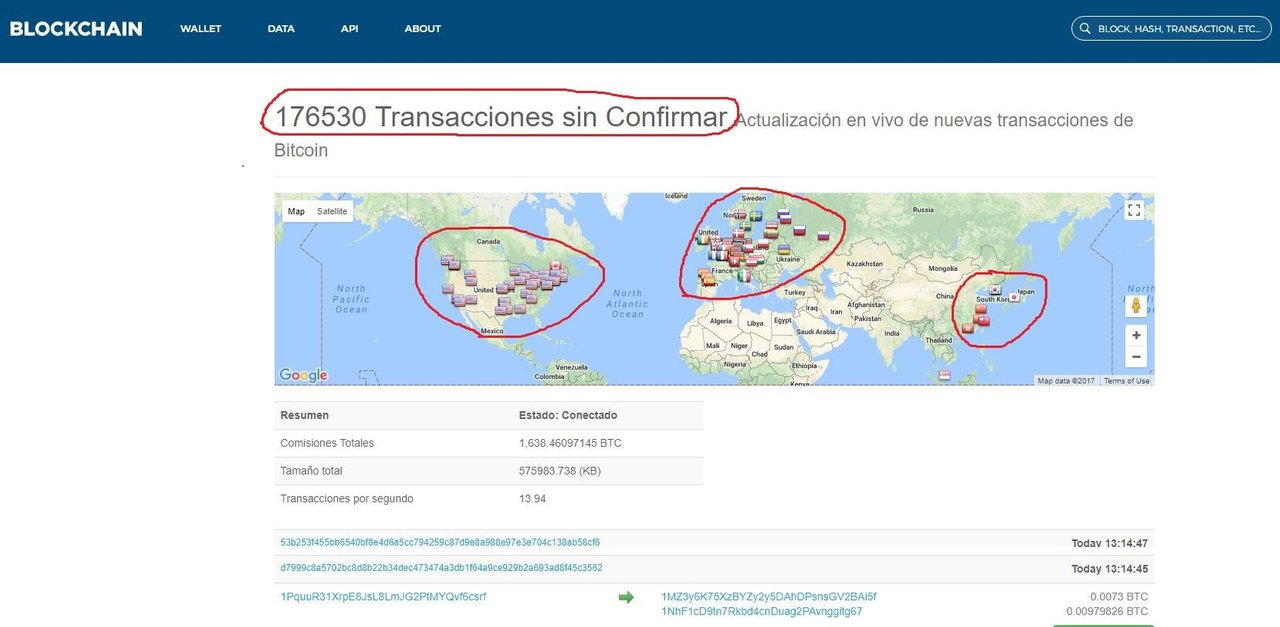Zoom in on the map

coord(1136,335)
